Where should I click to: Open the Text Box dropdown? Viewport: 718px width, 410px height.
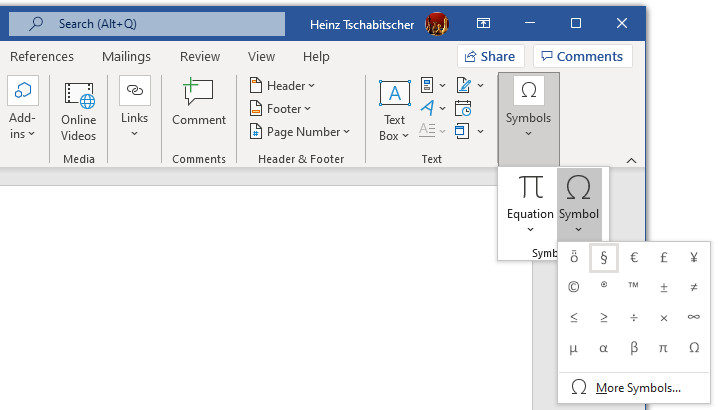pyautogui.click(x=394, y=110)
